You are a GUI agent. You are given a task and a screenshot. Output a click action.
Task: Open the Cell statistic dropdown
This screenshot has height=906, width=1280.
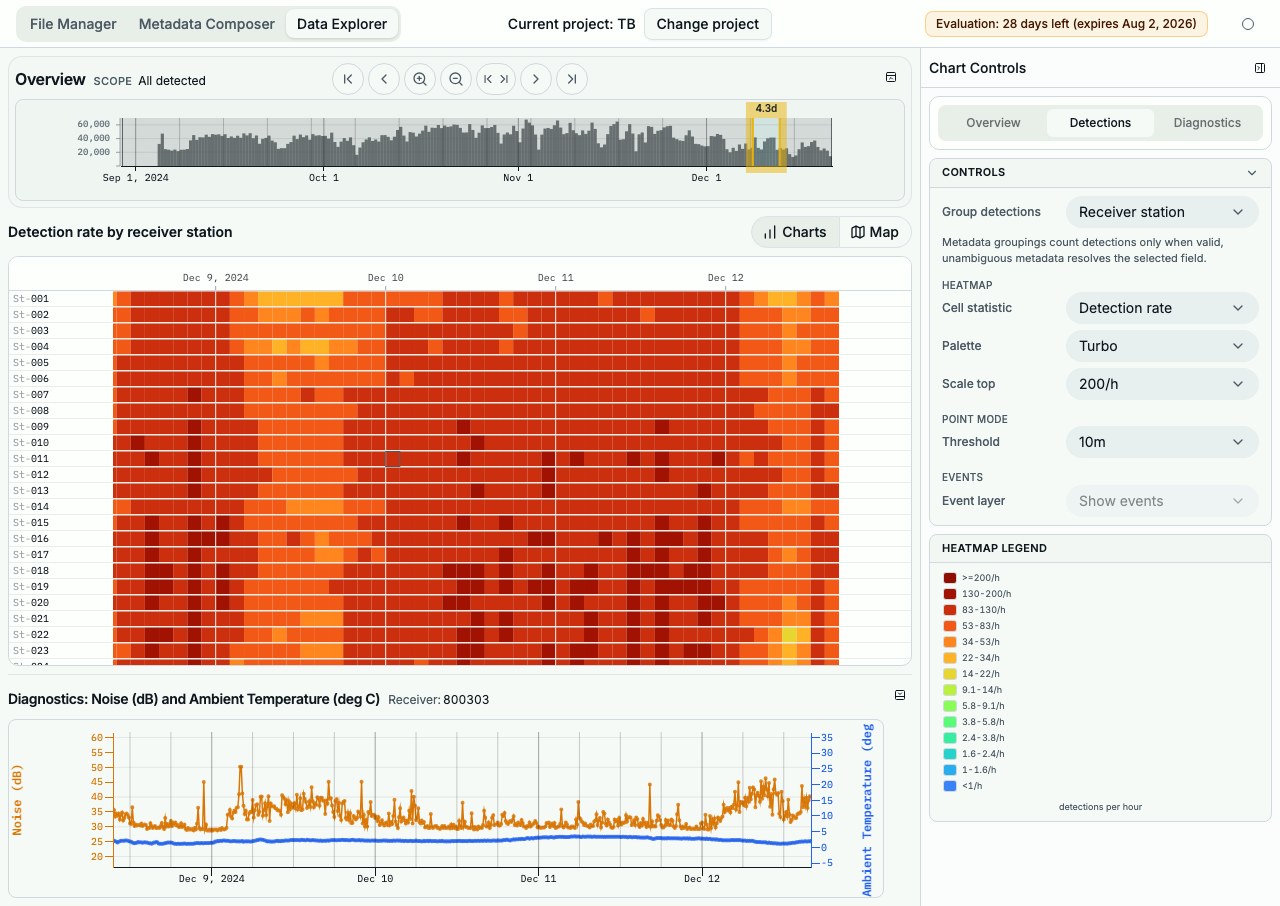[x=1162, y=308]
